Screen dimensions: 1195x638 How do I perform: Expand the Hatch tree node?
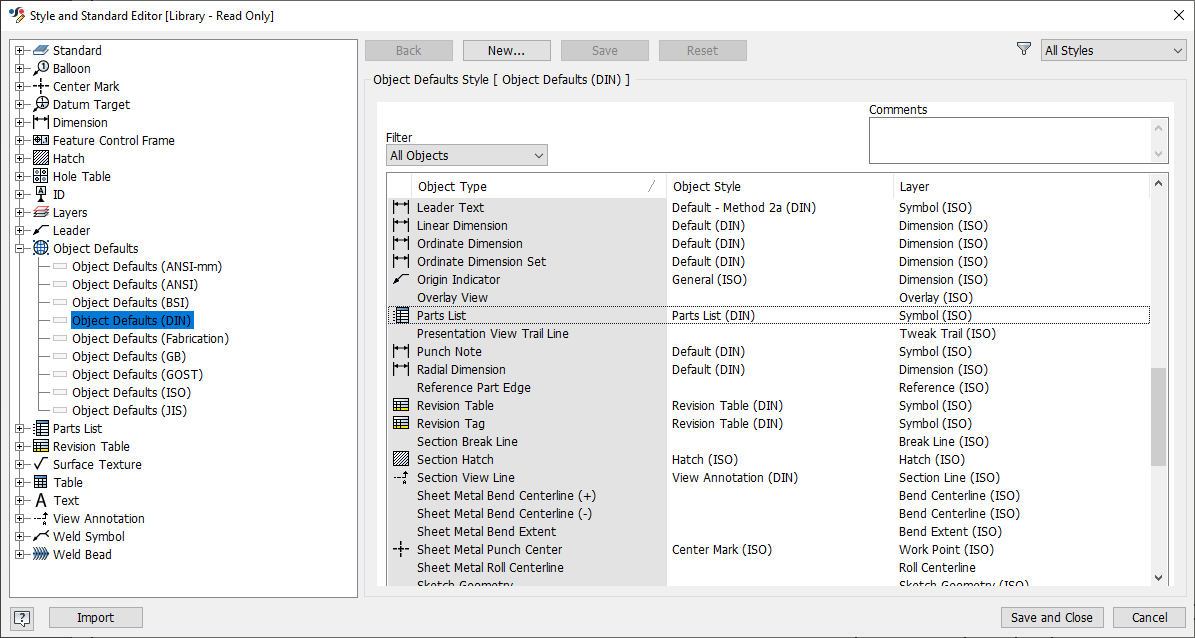[20, 159]
